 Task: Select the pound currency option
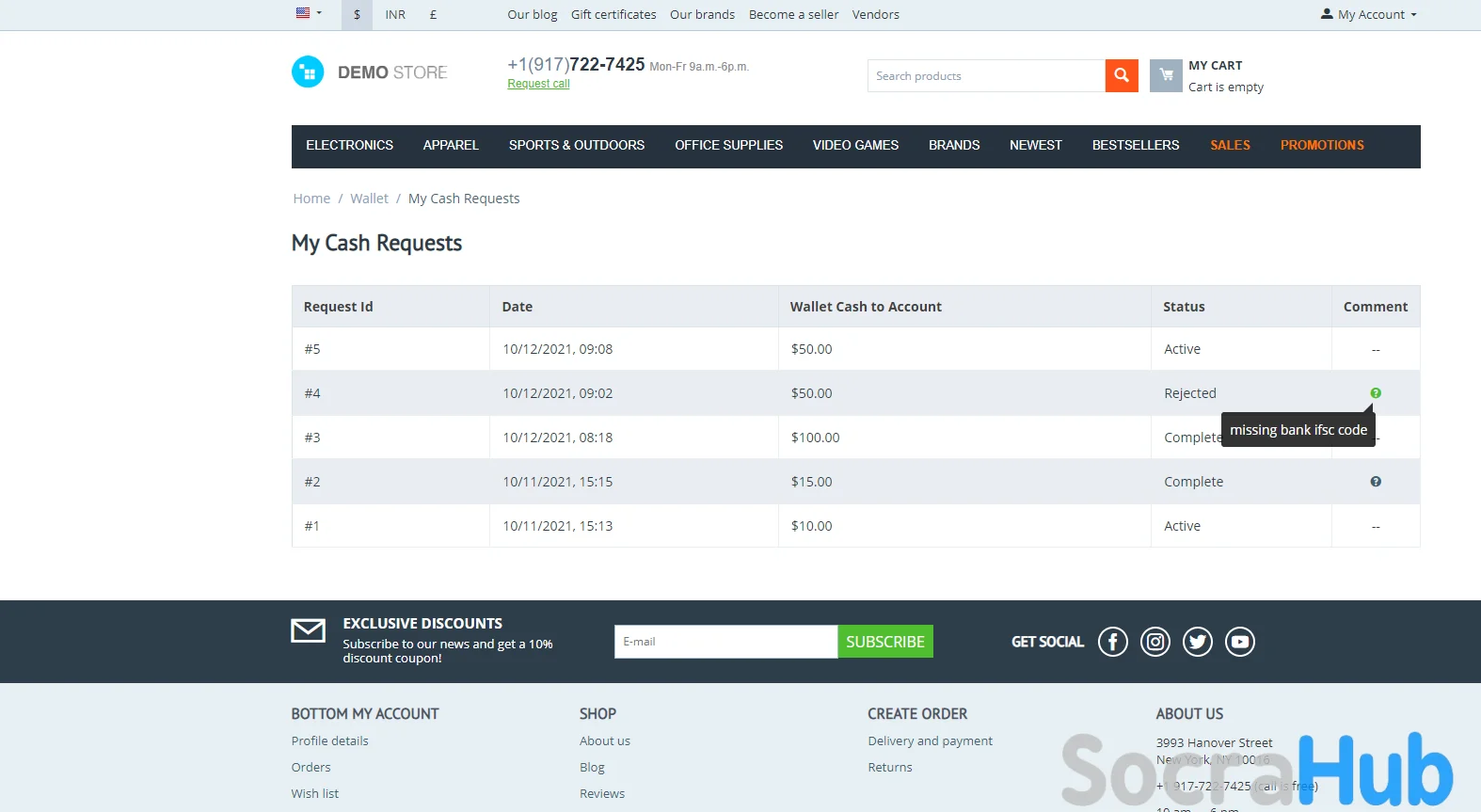pos(433,15)
